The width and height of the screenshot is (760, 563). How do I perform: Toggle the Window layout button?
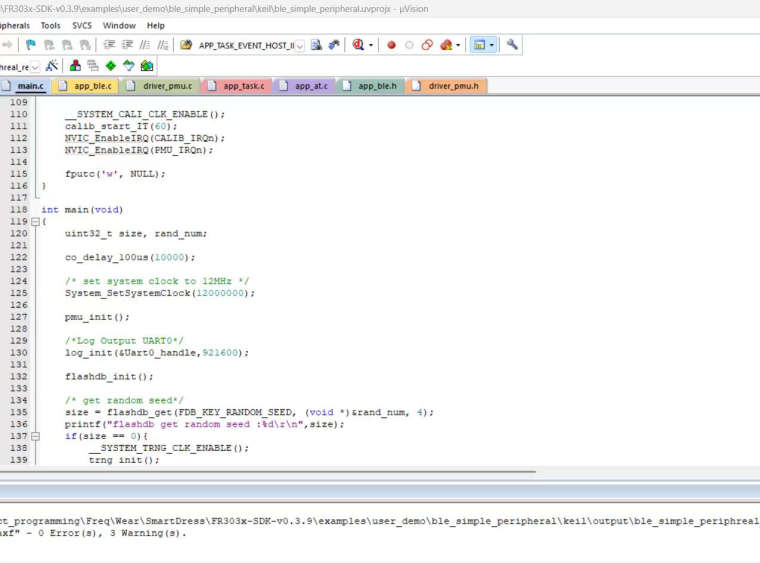coord(479,45)
